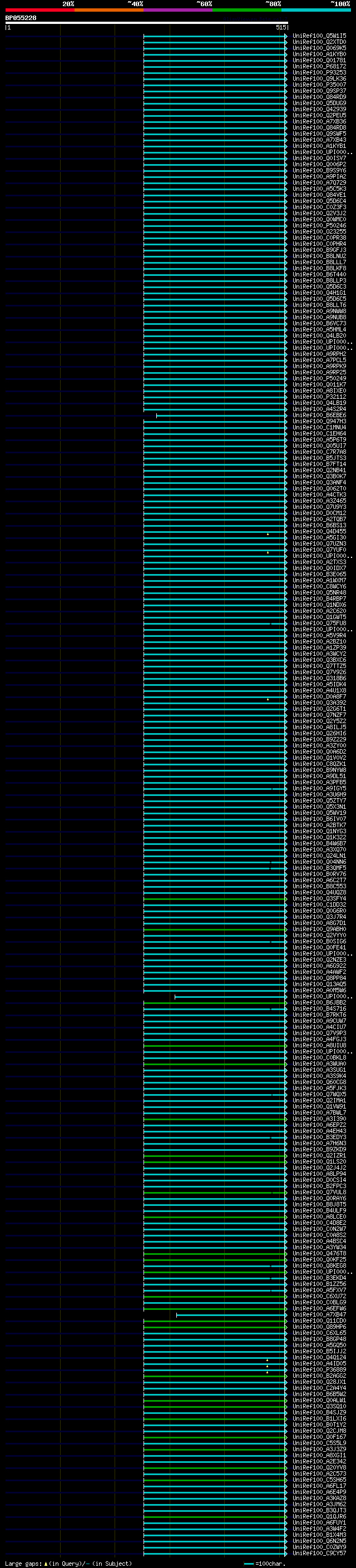Viewport: 356px width, 1568px height.
Task: Open hit UniRef100_P68172
Action: click(319, 66)
